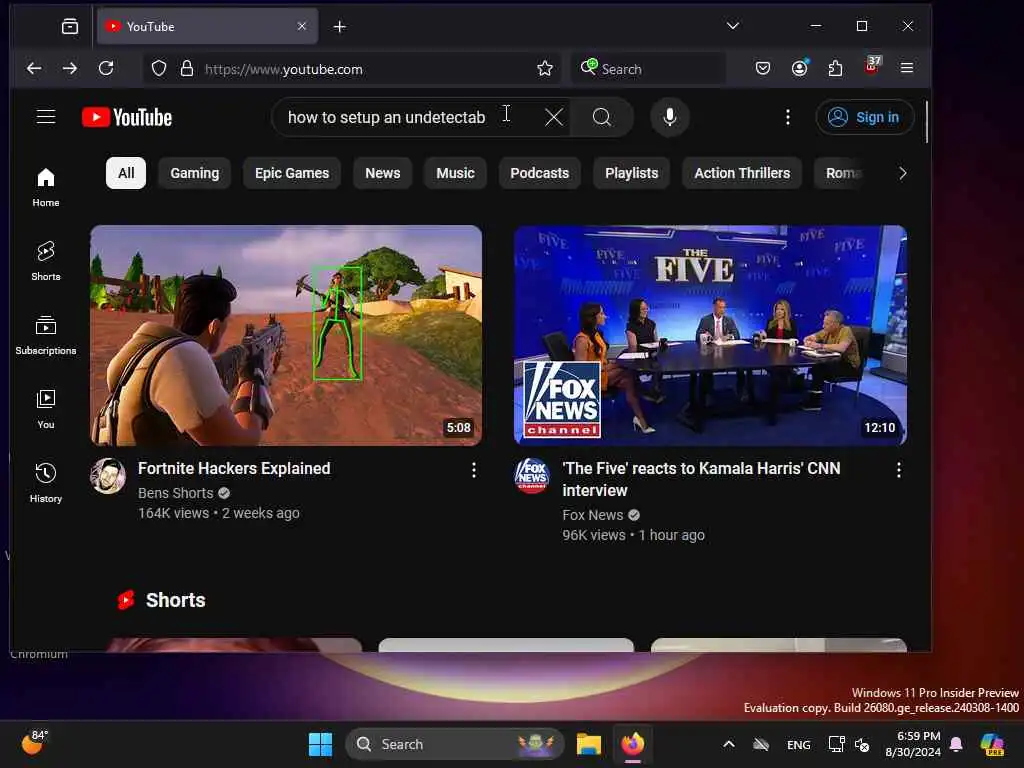Open options for Fortnite Hackers Explained video
This screenshot has height=768, width=1024.
474,470
